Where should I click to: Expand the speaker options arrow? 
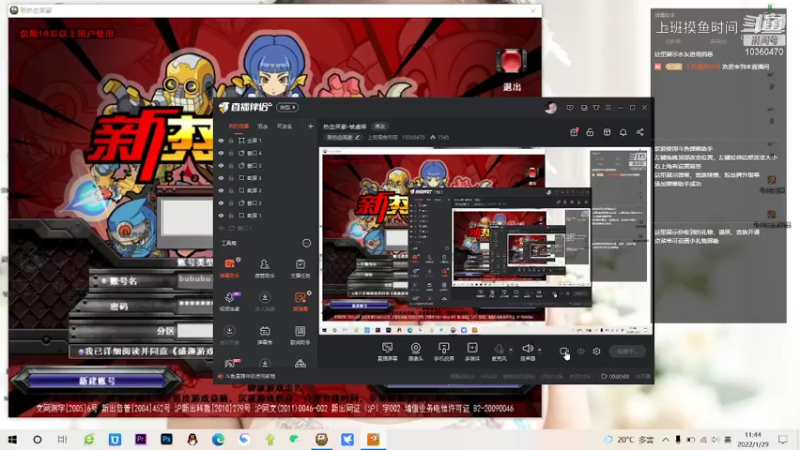pos(539,350)
